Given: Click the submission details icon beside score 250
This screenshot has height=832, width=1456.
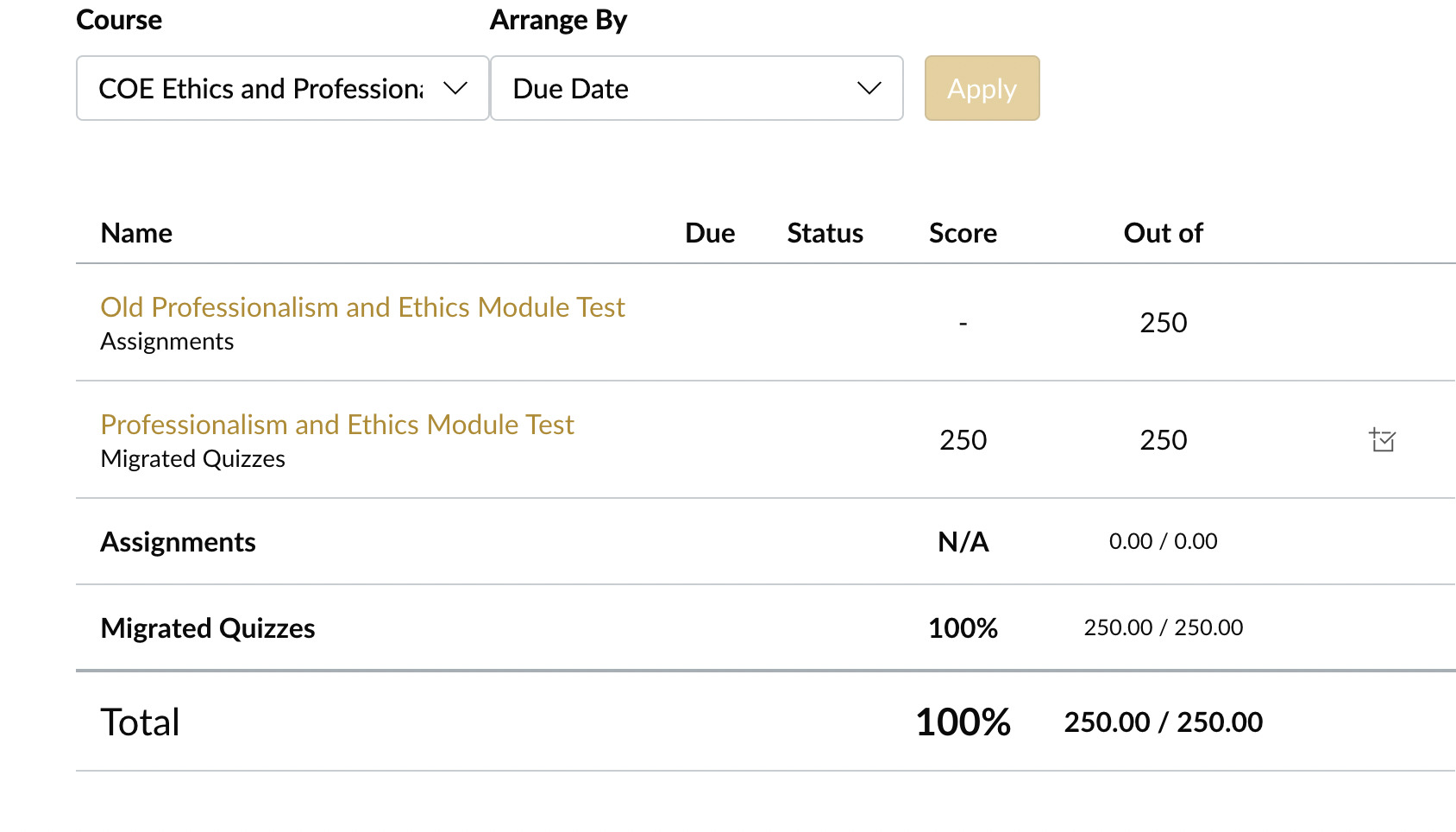Looking at the screenshot, I should pyautogui.click(x=1383, y=440).
